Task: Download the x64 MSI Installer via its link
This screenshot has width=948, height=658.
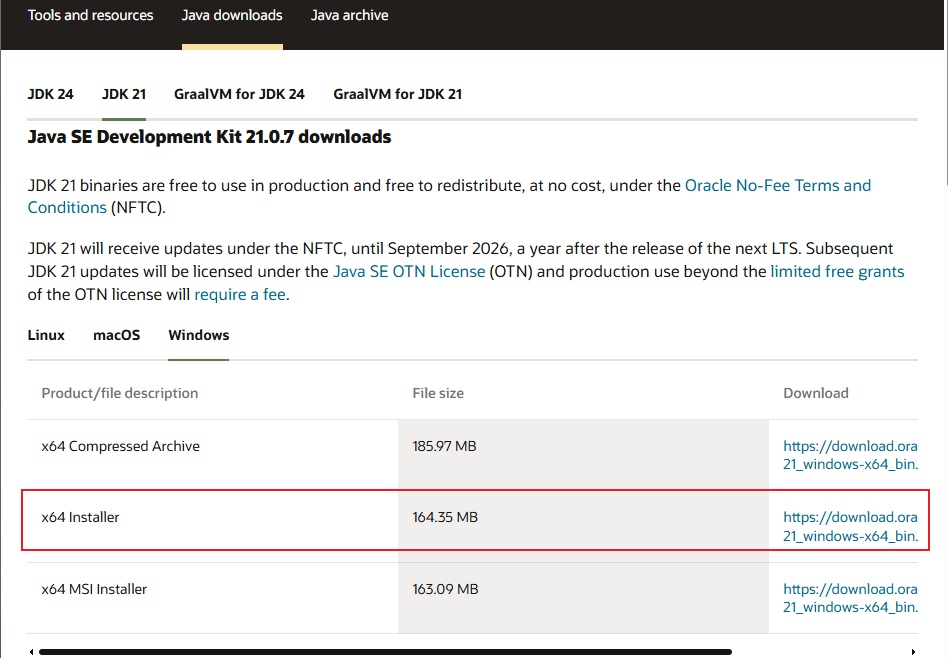Action: point(851,598)
